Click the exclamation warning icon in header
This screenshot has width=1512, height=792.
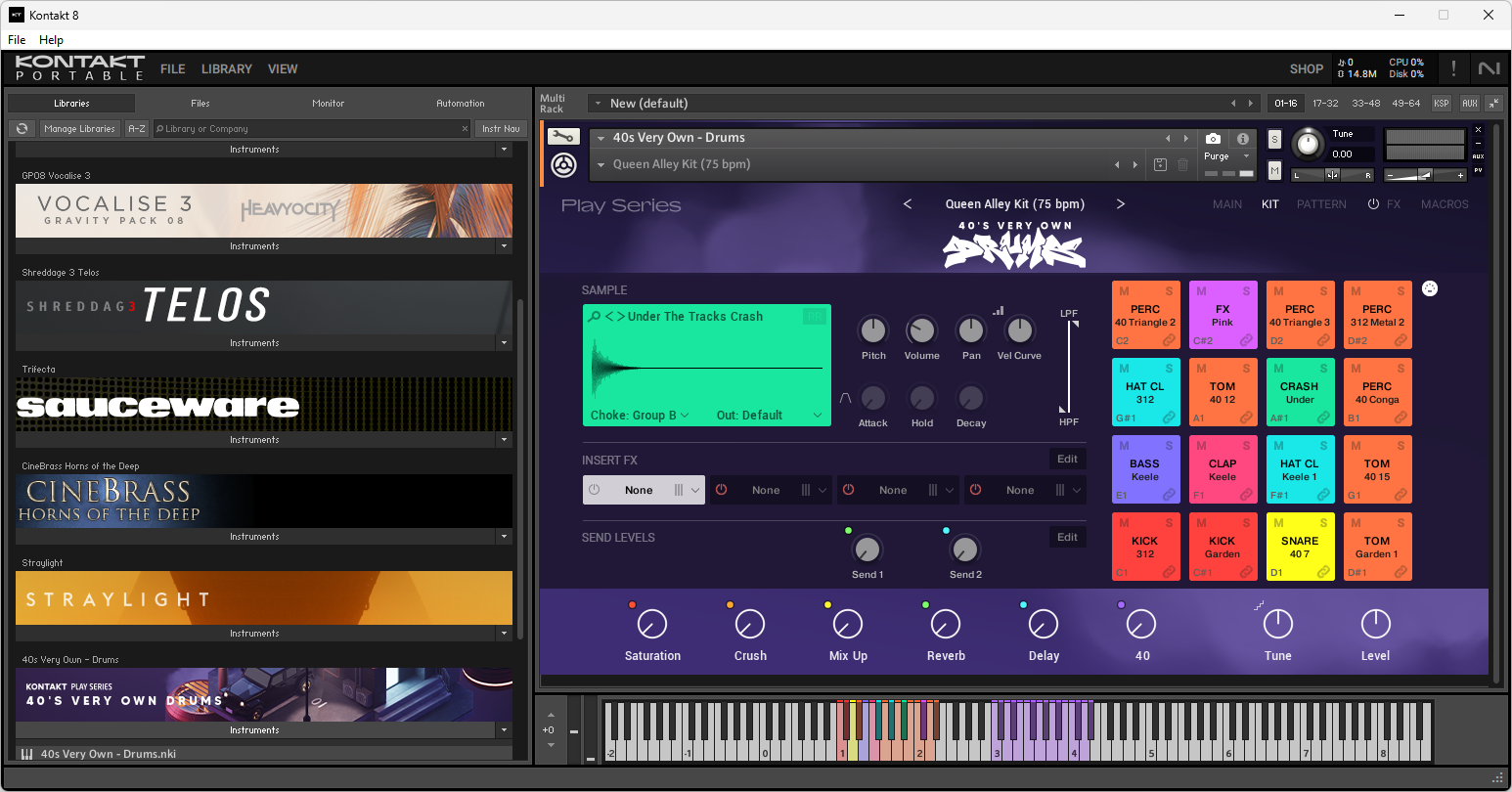[1453, 68]
